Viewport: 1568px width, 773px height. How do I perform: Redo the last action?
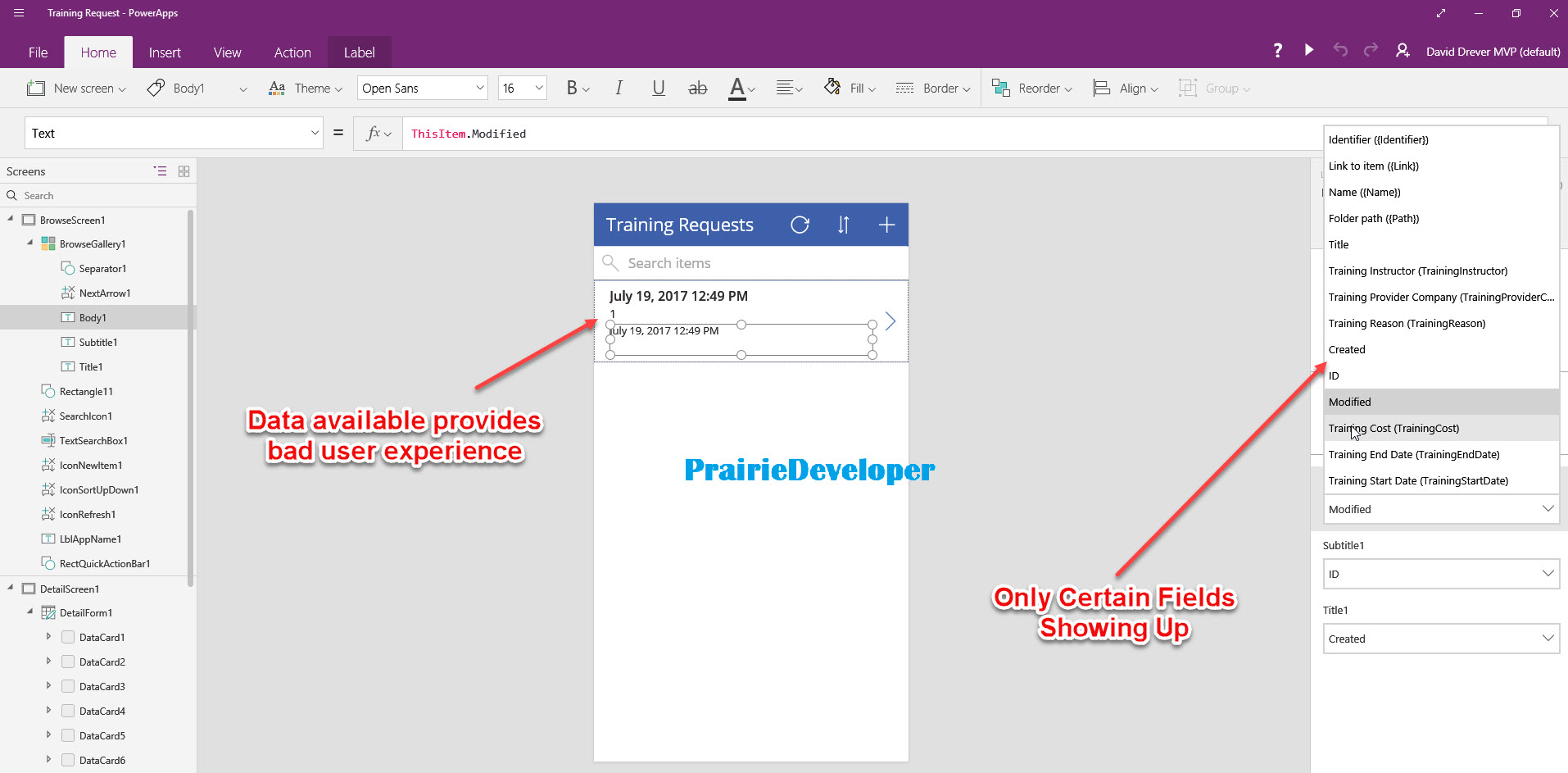click(1371, 50)
